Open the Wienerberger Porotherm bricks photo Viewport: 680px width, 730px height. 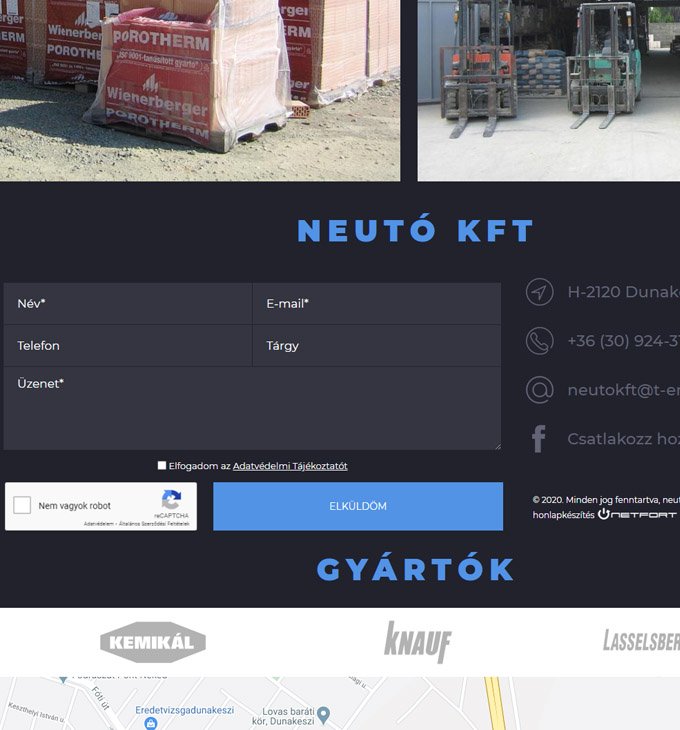[x=200, y=90]
